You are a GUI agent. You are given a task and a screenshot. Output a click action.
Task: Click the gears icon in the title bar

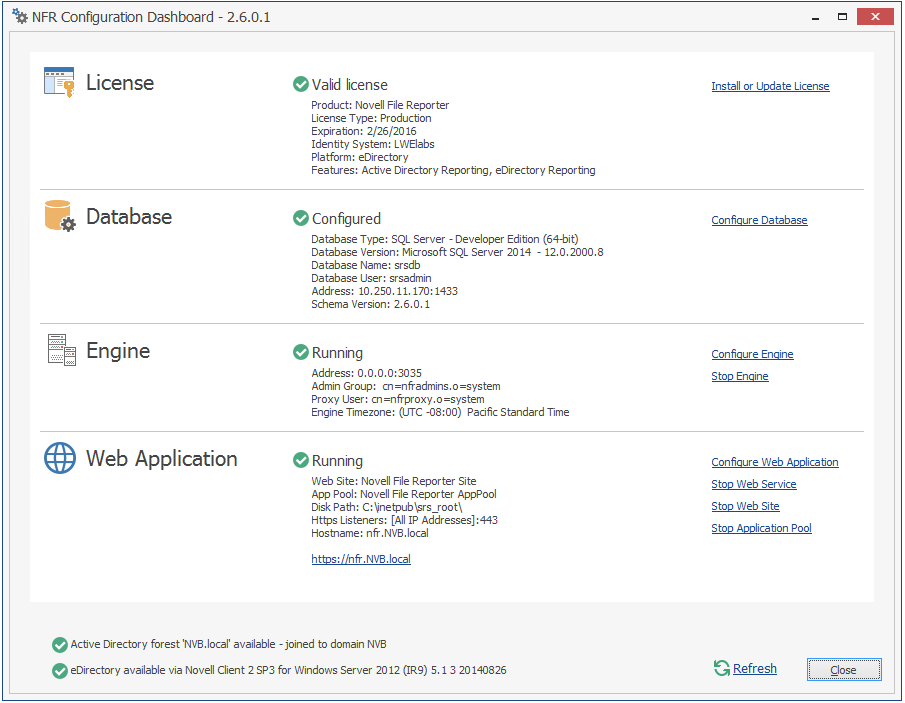pos(19,16)
